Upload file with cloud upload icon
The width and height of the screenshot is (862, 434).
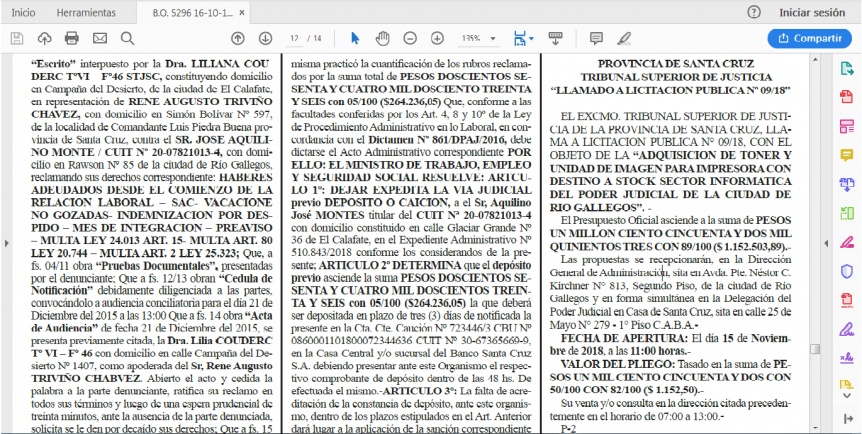tap(44, 38)
